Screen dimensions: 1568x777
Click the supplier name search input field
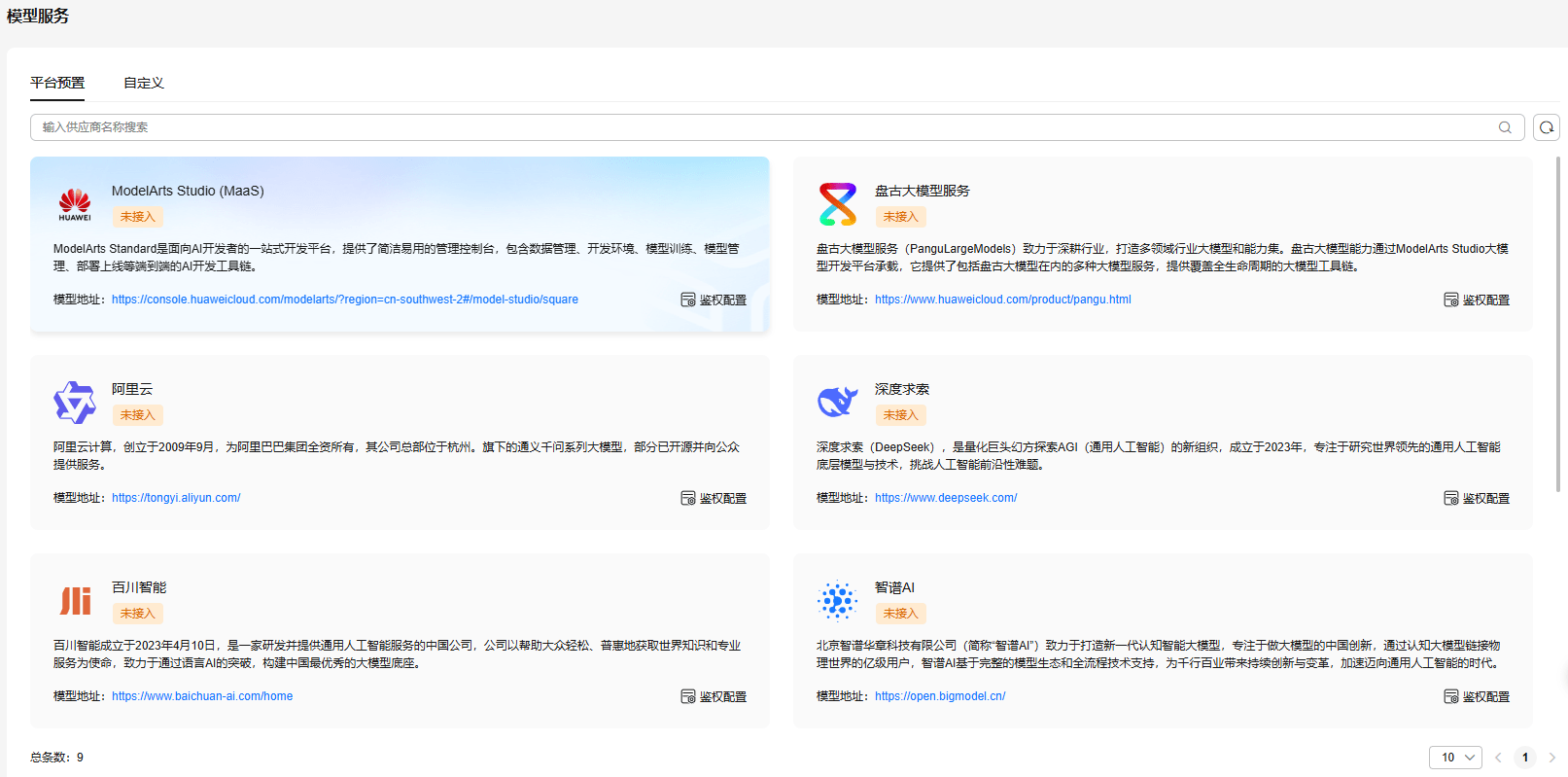pos(758,127)
